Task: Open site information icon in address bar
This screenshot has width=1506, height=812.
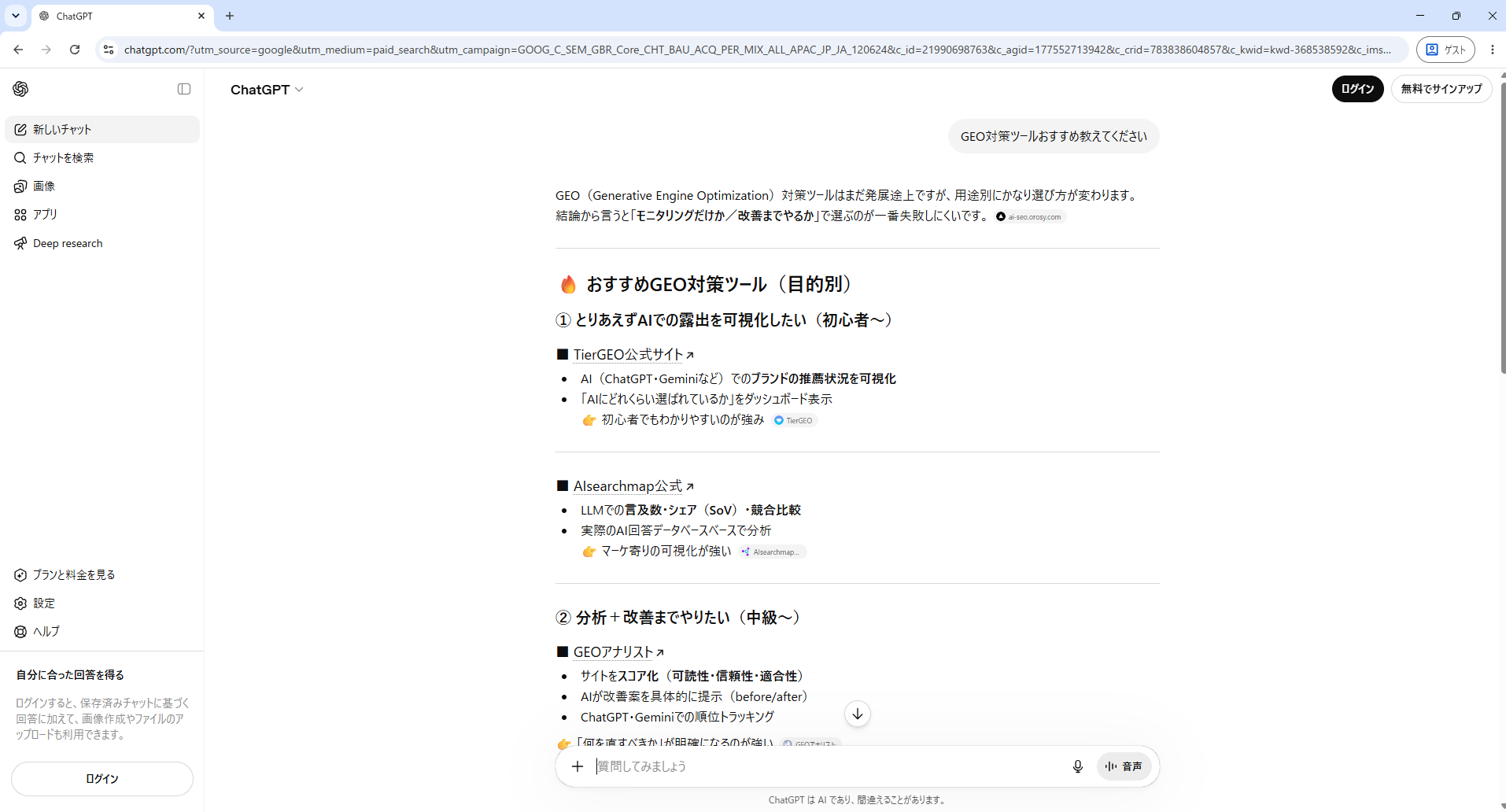Action: click(109, 50)
